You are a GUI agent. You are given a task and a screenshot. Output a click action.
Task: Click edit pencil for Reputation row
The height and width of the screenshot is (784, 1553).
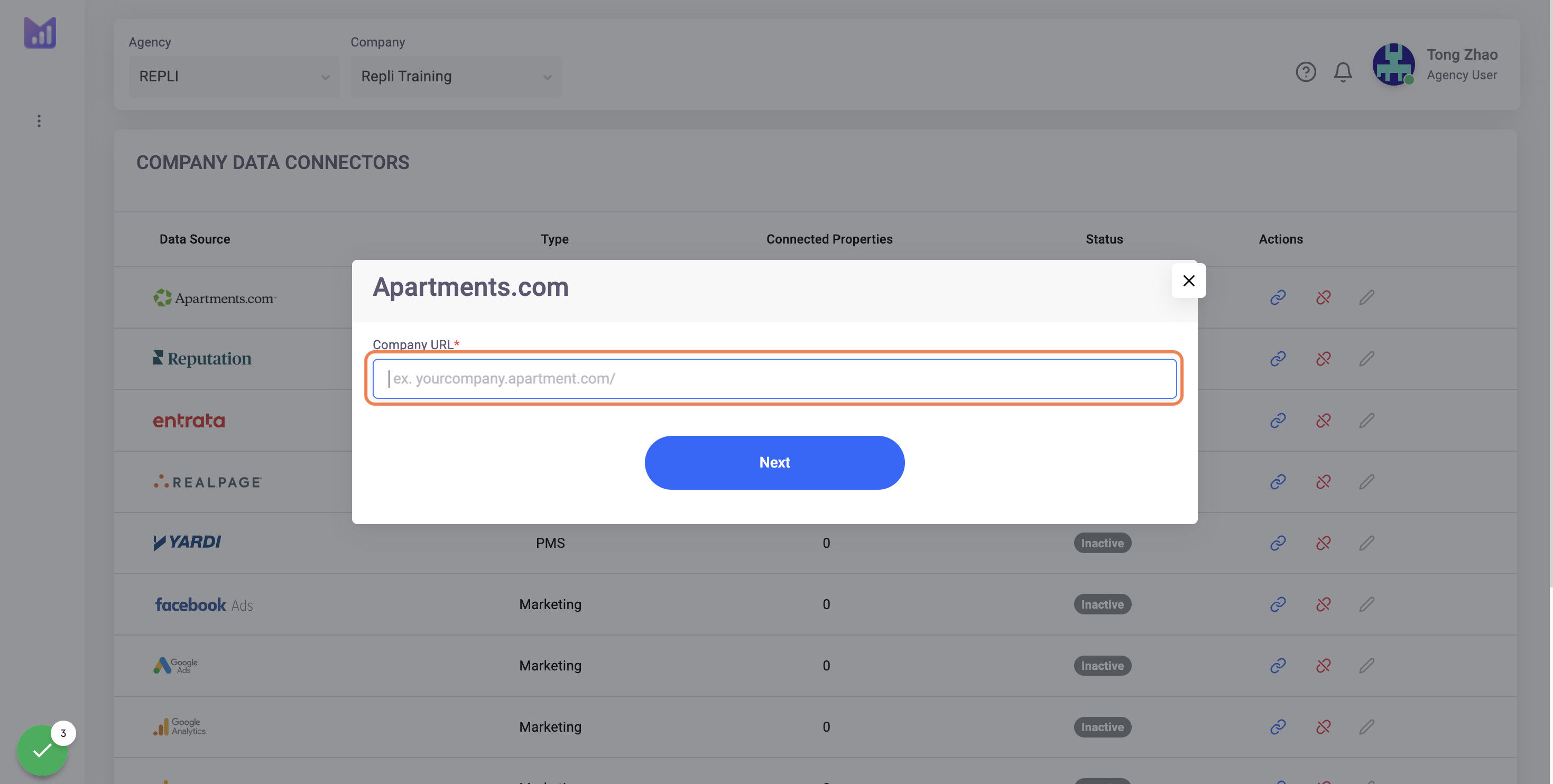1366,359
